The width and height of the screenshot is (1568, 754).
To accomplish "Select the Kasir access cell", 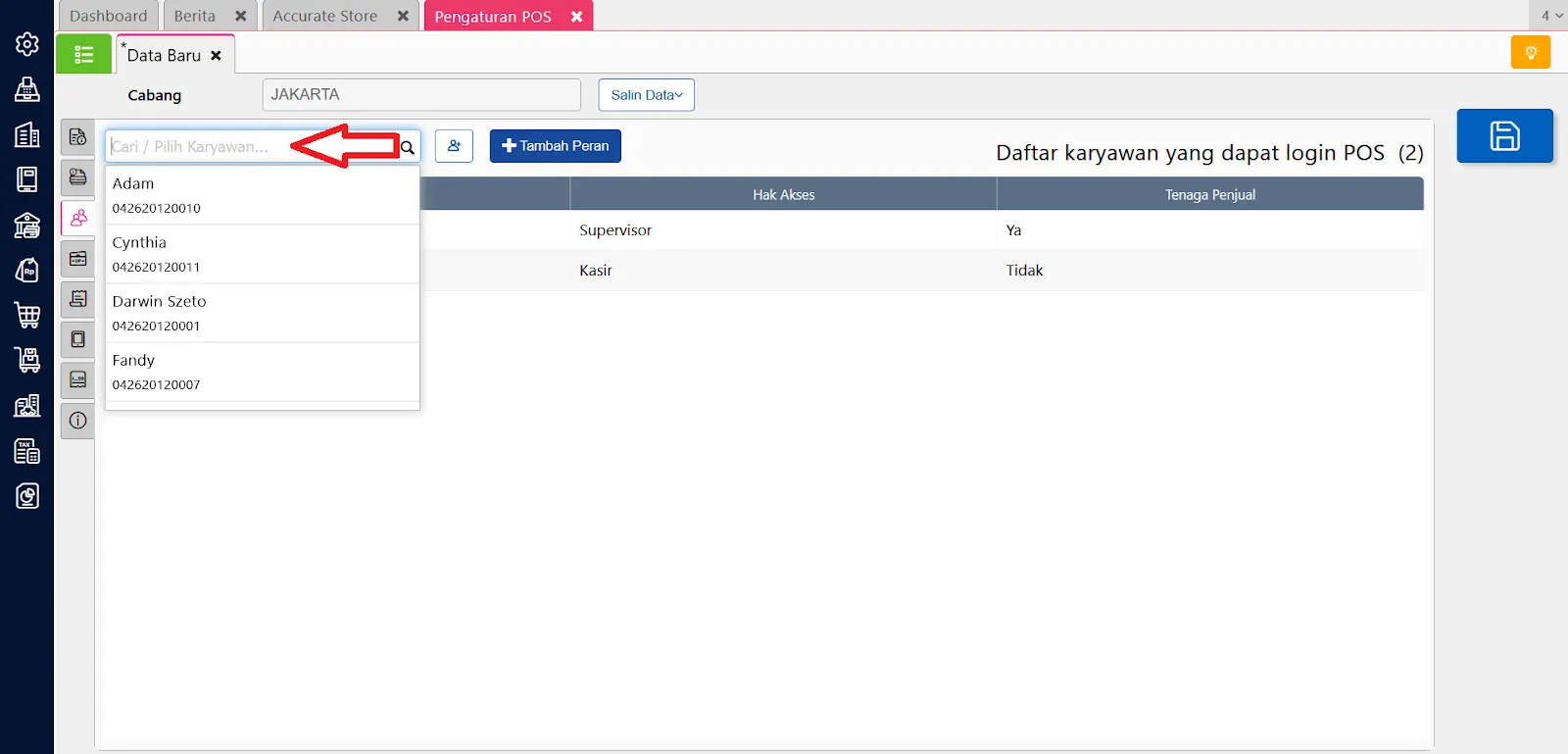I will click(784, 271).
